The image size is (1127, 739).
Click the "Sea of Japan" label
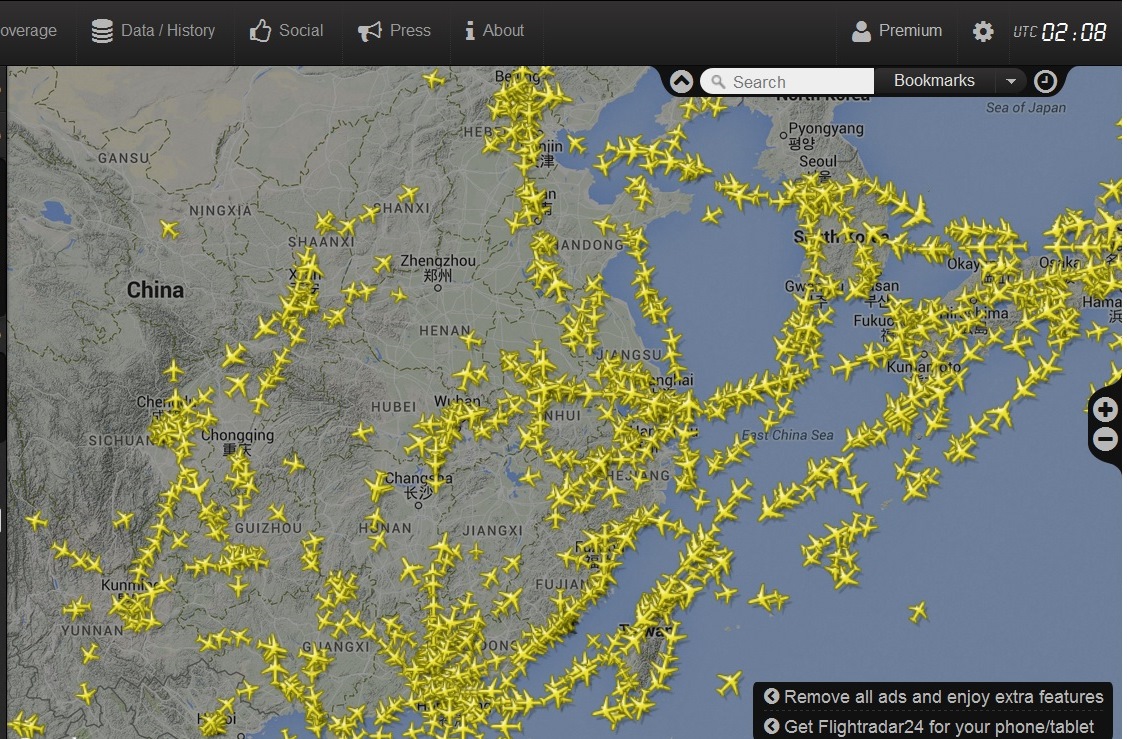(x=1026, y=108)
